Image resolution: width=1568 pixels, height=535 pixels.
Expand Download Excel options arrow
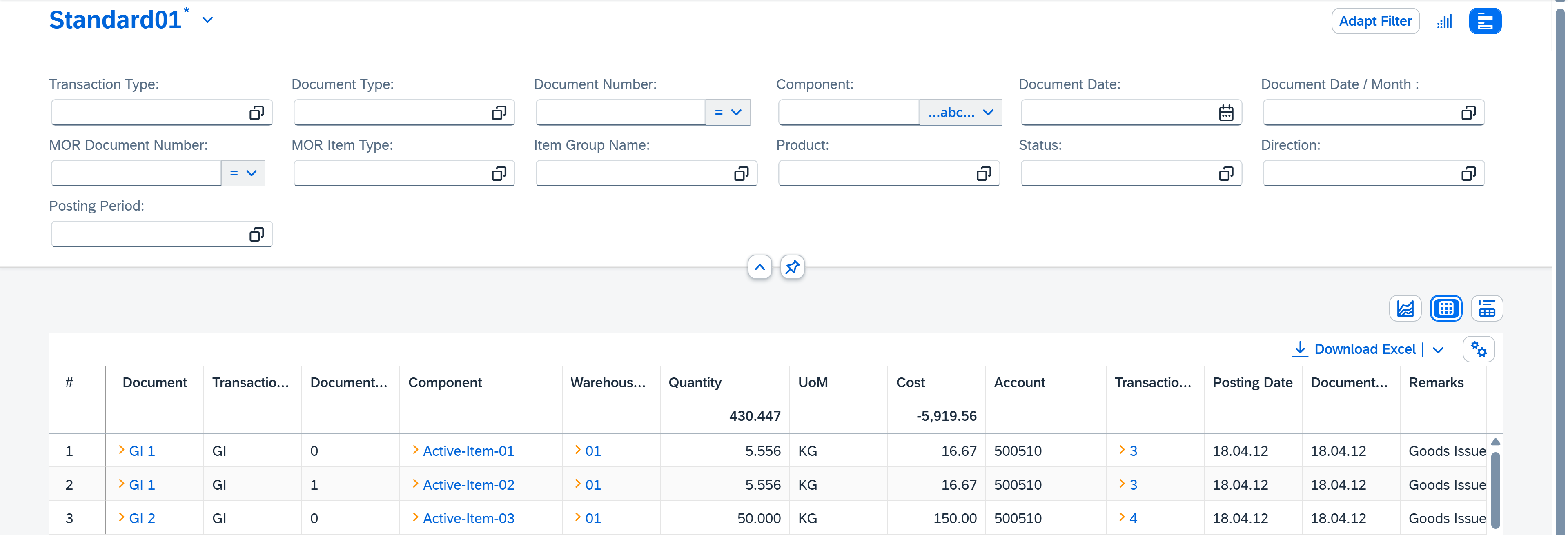click(1438, 350)
